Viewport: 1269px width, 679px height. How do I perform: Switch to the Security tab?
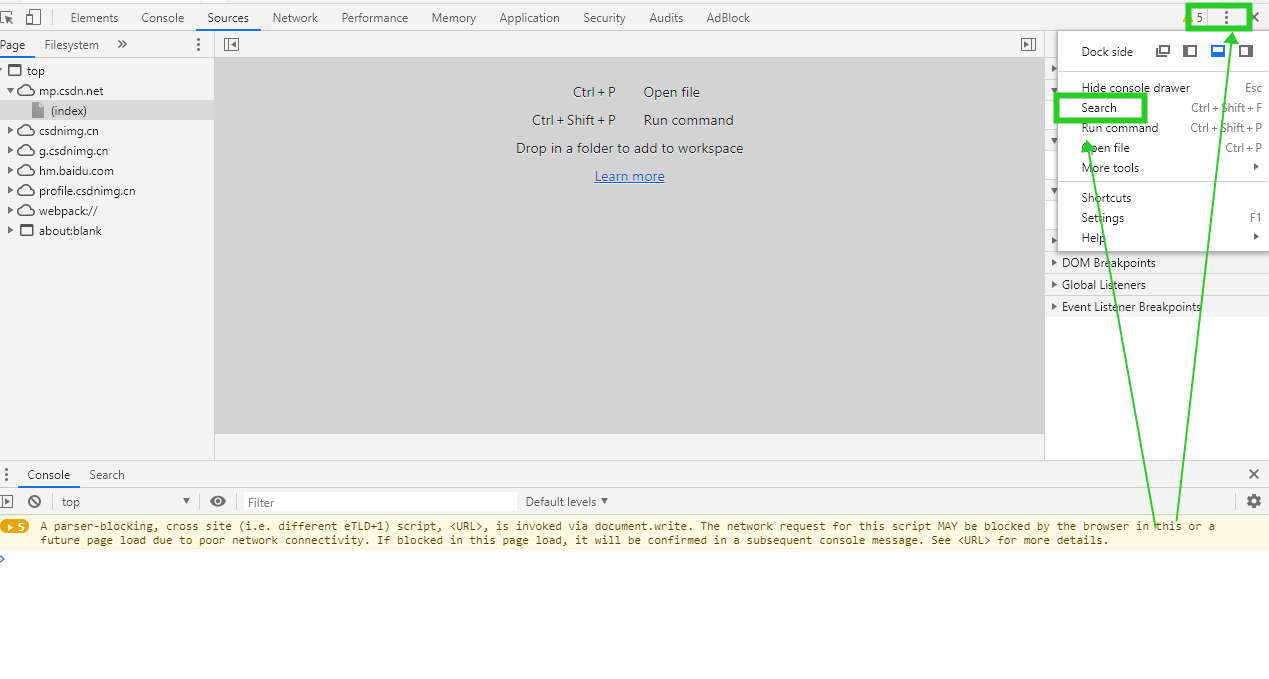pyautogui.click(x=604, y=17)
